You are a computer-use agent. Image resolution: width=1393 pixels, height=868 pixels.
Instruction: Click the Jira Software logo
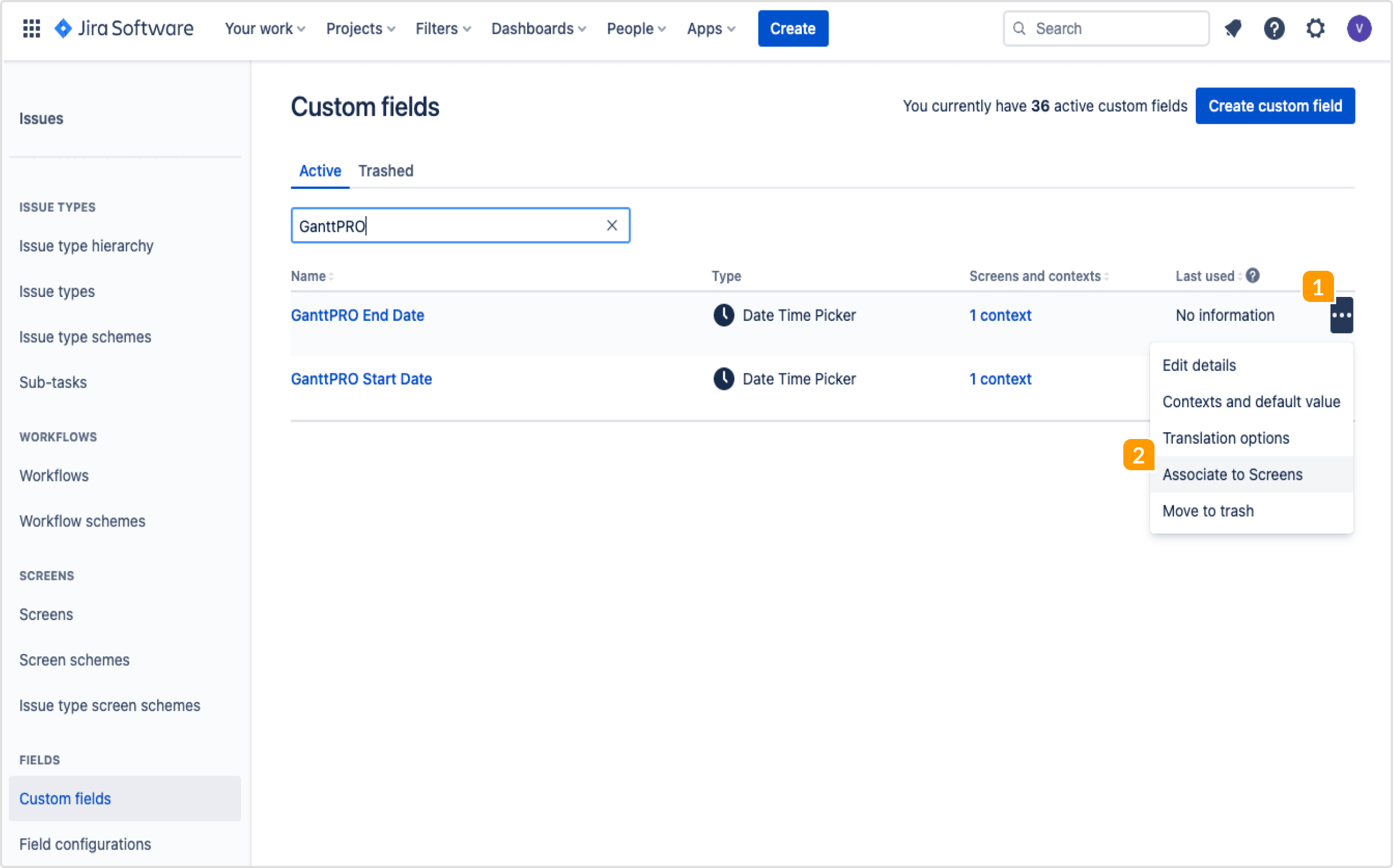124,28
